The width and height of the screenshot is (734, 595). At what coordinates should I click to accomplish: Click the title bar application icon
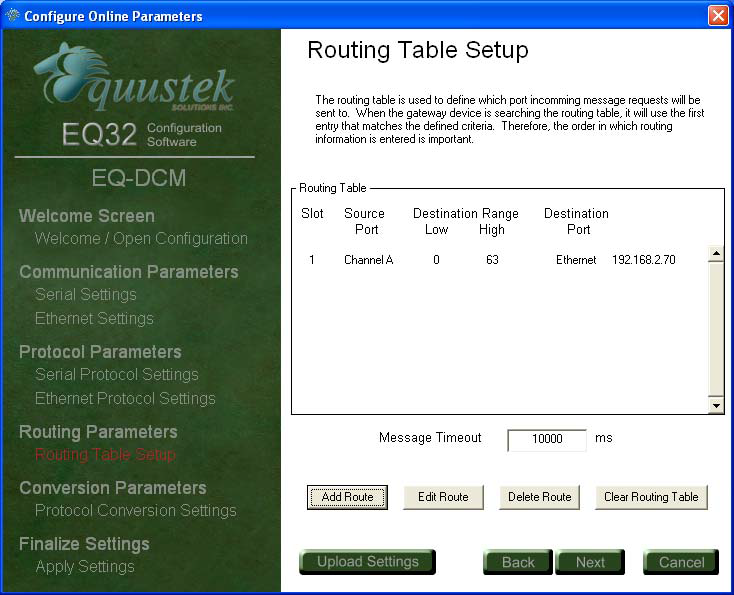(x=12, y=15)
